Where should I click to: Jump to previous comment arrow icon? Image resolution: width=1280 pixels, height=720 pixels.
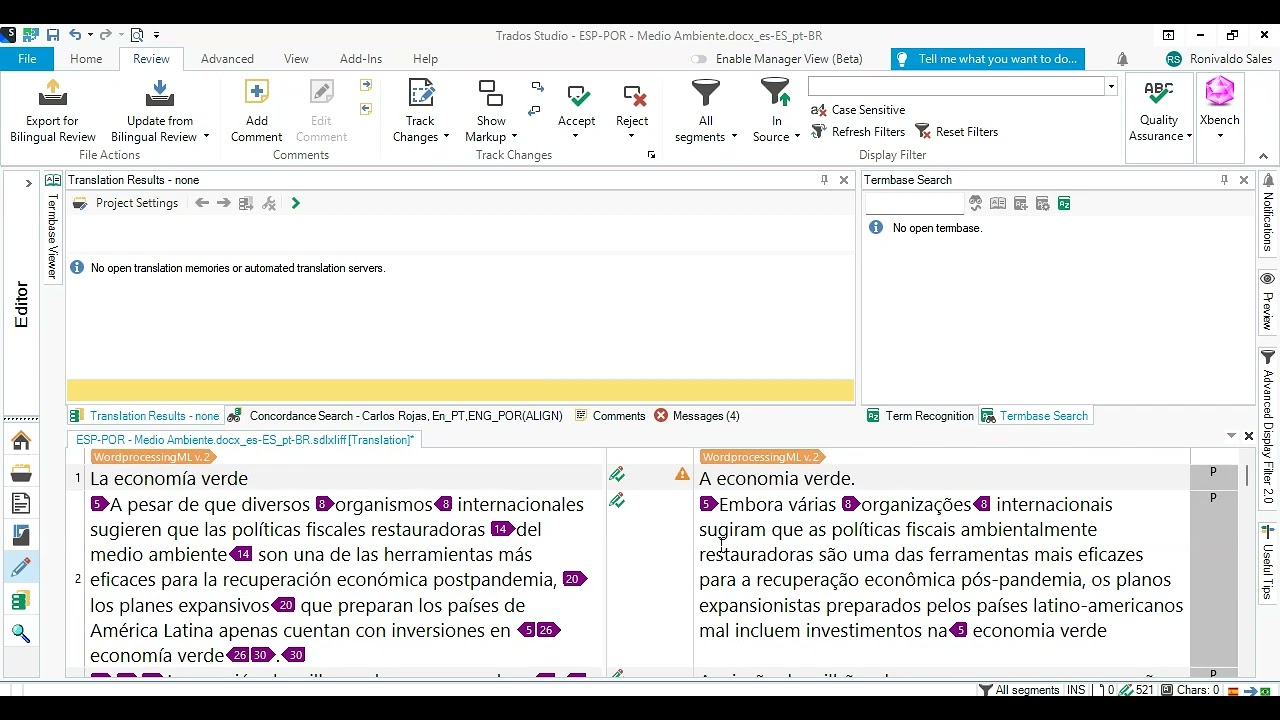click(x=366, y=108)
